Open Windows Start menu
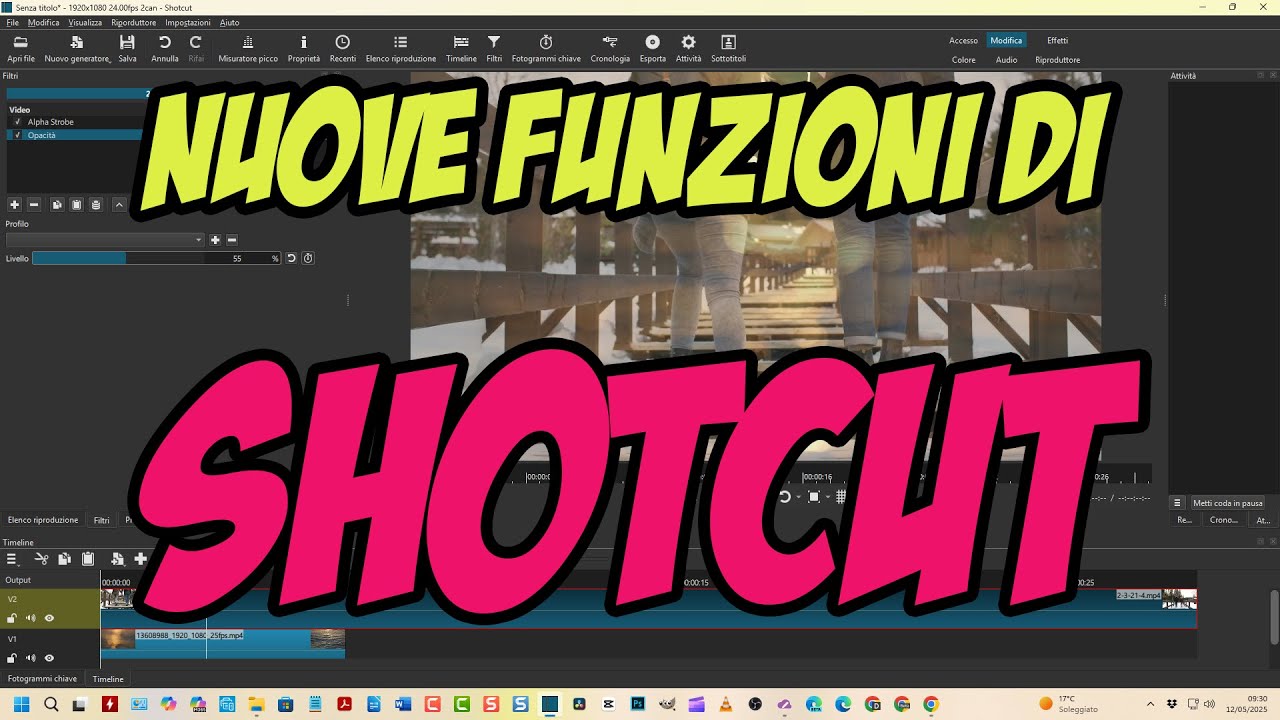 click(21, 704)
